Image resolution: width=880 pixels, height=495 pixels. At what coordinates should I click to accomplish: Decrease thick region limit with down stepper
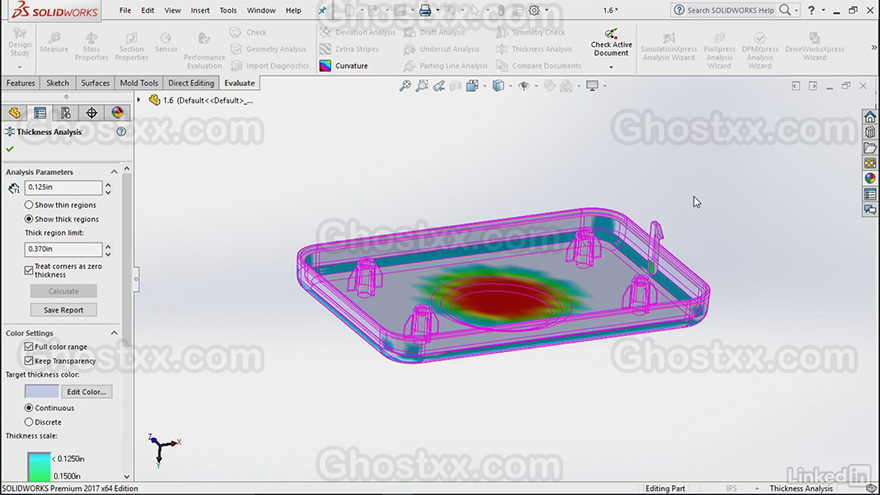tap(108, 253)
